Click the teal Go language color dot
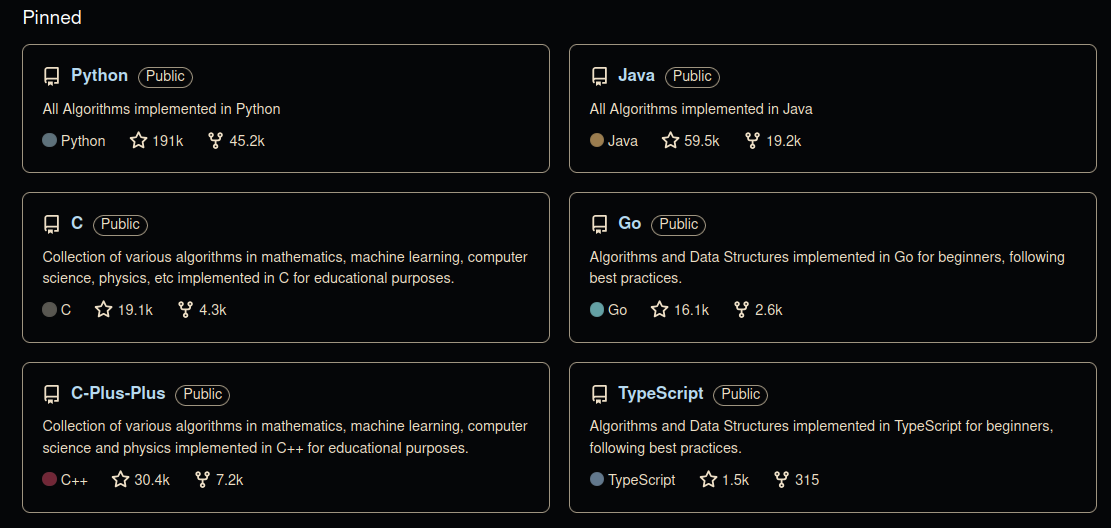The height and width of the screenshot is (528, 1111). [597, 310]
